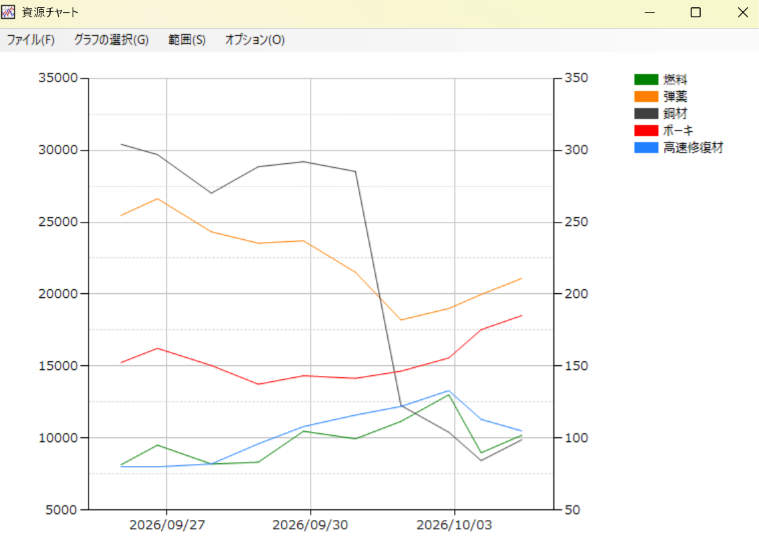The image size is (759, 555).
Task: Click the ボーキ legend label
Action: pyautogui.click(x=678, y=131)
